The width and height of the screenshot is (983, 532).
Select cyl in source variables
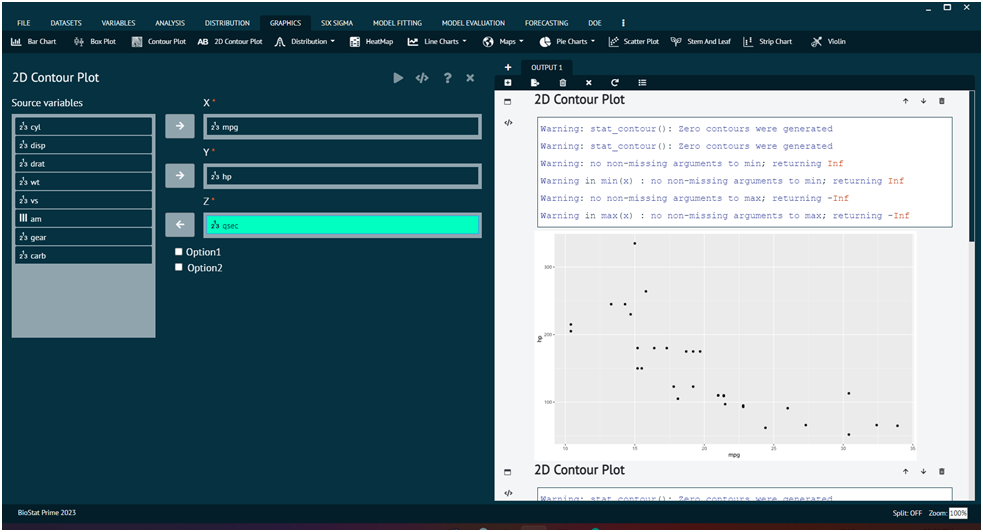coord(83,127)
